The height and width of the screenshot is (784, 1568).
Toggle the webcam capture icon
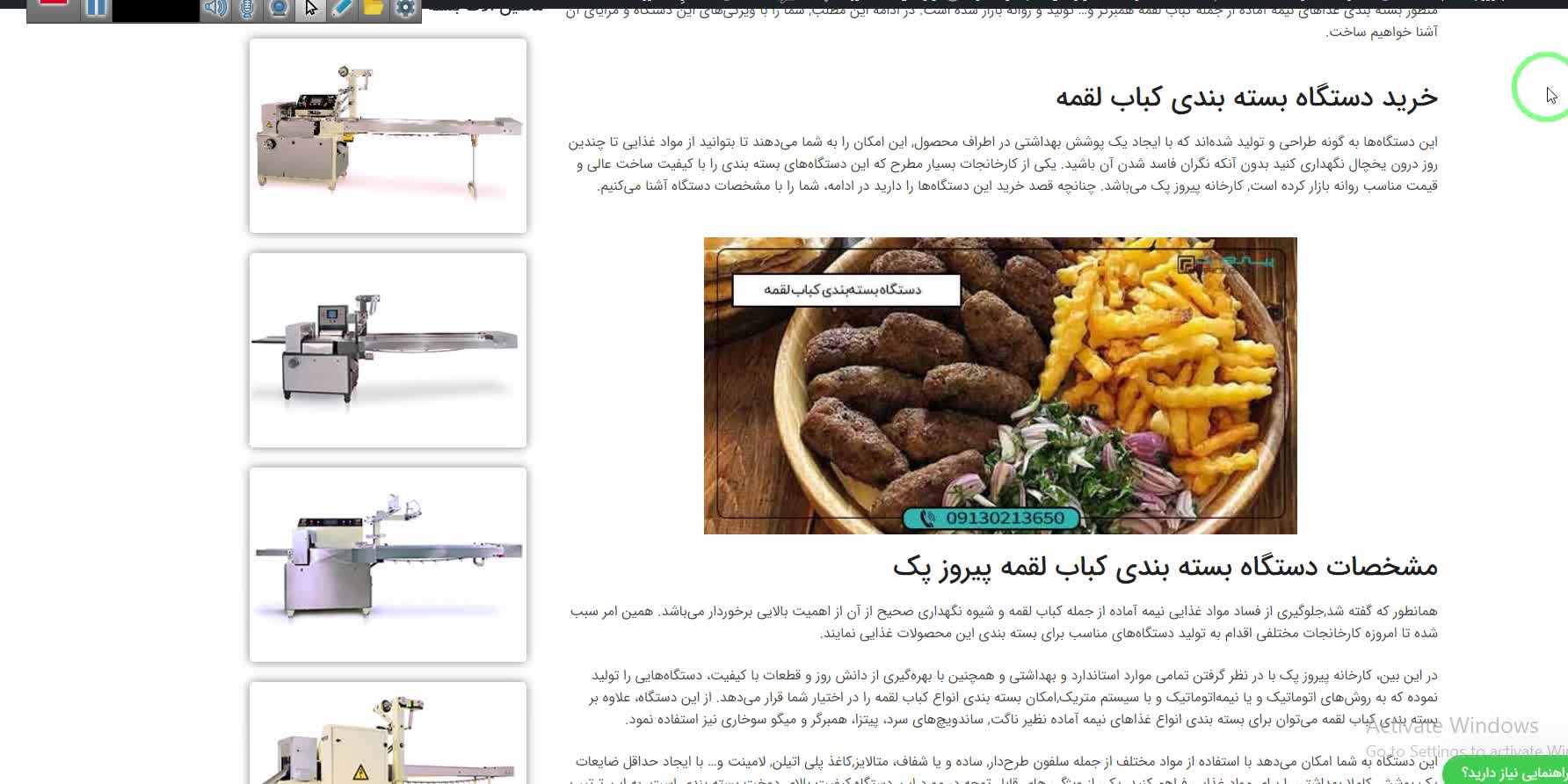tap(279, 9)
